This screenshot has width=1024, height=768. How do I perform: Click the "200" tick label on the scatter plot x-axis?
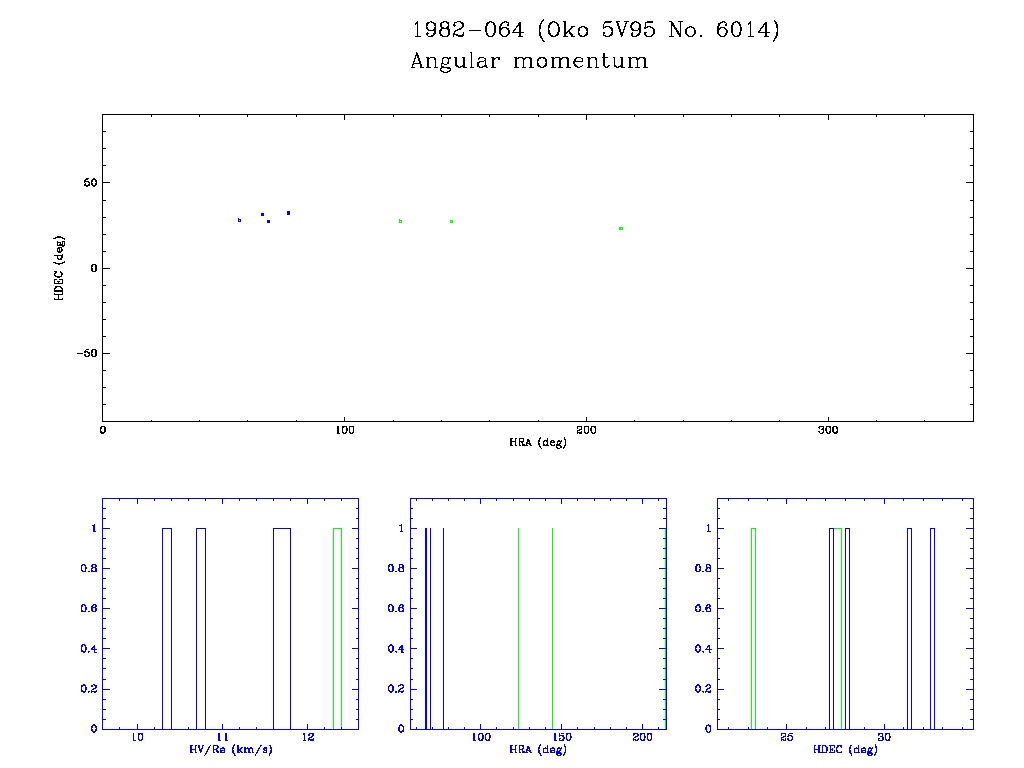[586, 430]
